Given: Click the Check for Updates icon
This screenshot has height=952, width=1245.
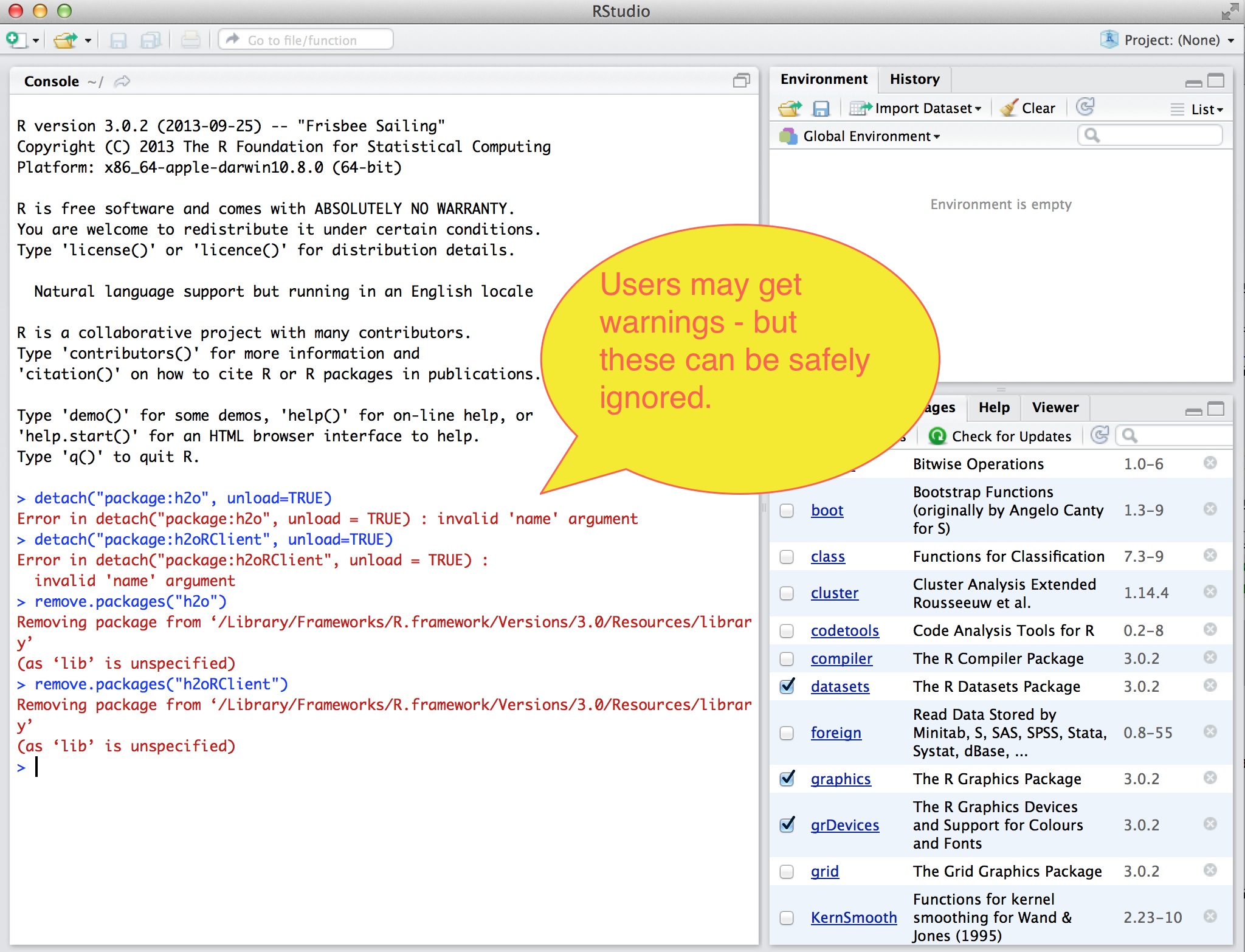Looking at the screenshot, I should point(937,436).
